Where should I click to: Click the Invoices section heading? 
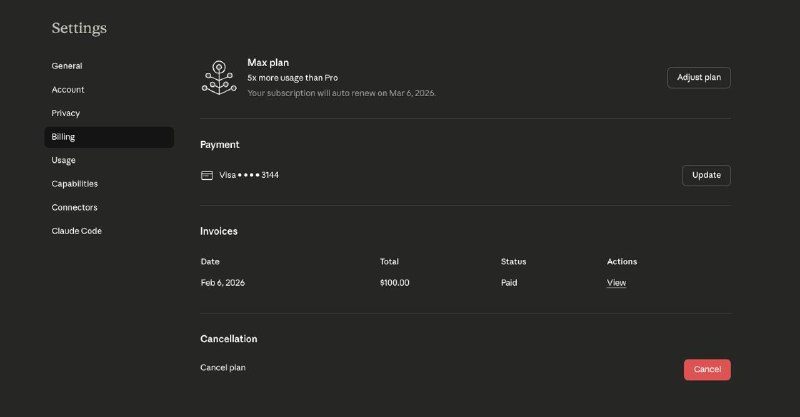(218, 231)
